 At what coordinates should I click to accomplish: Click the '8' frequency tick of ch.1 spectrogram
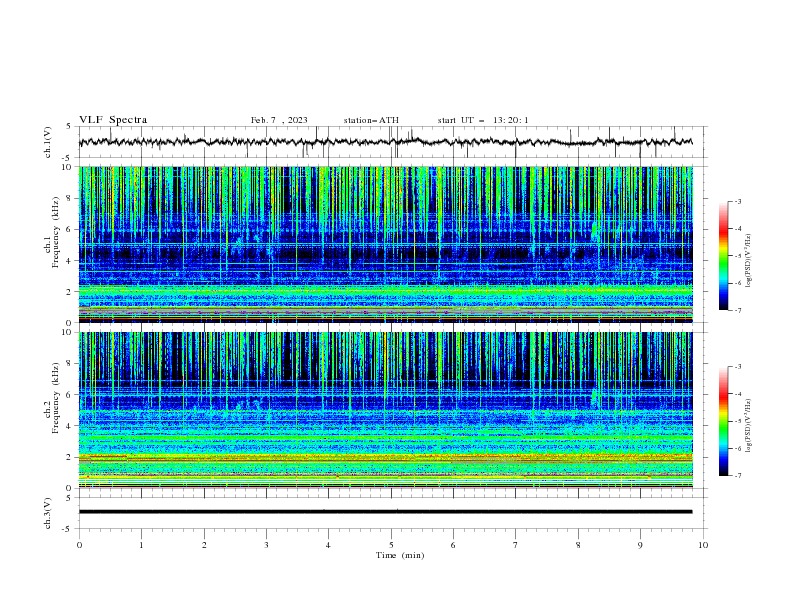(69, 198)
